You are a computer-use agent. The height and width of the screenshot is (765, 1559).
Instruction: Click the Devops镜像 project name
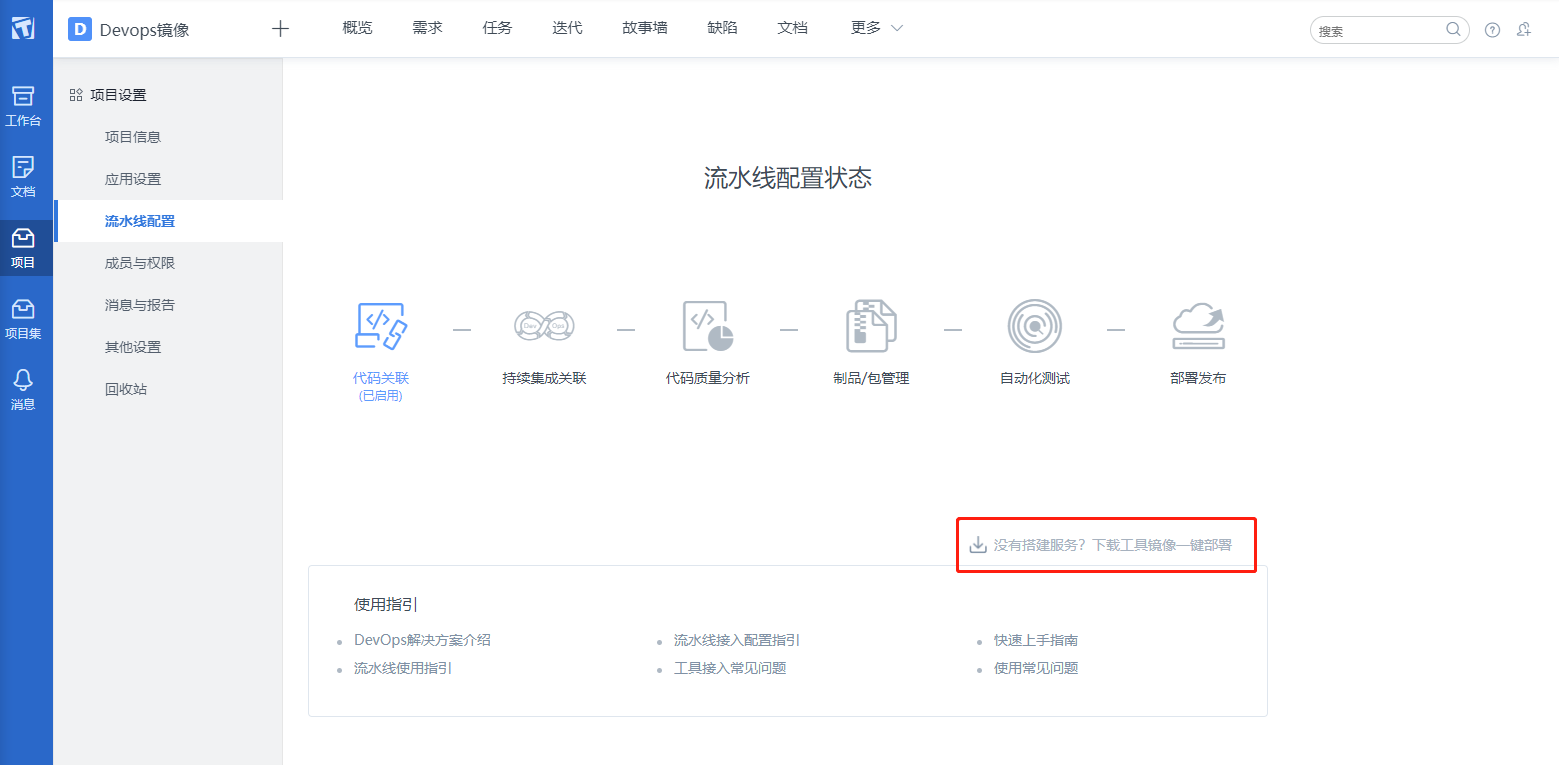click(x=145, y=30)
